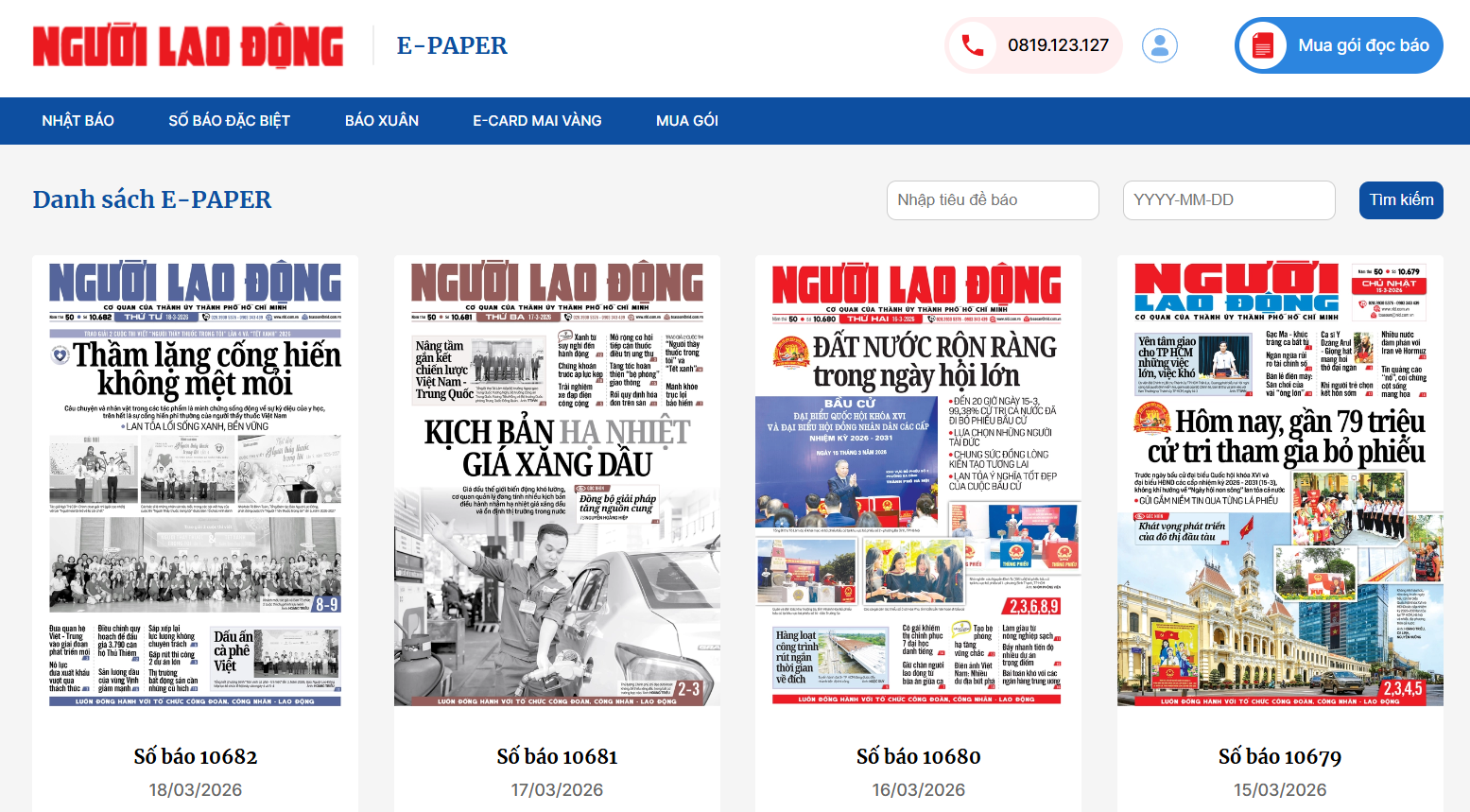
Task: Click the phone number 0819.123.127
Action: 1058,43
